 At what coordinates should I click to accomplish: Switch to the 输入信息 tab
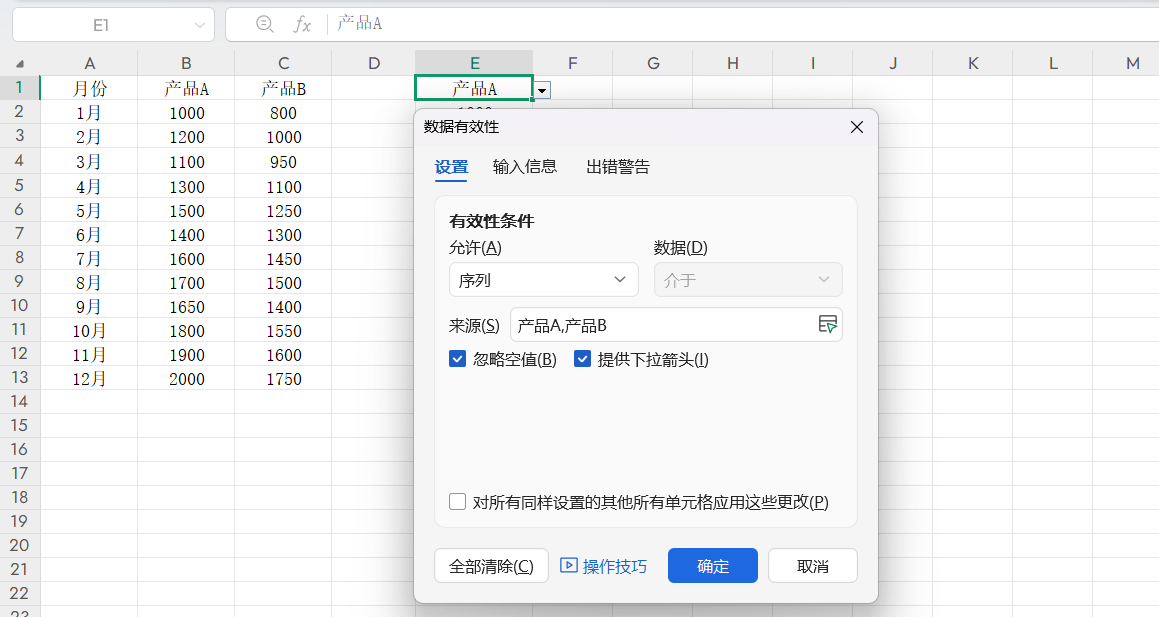tap(525, 167)
